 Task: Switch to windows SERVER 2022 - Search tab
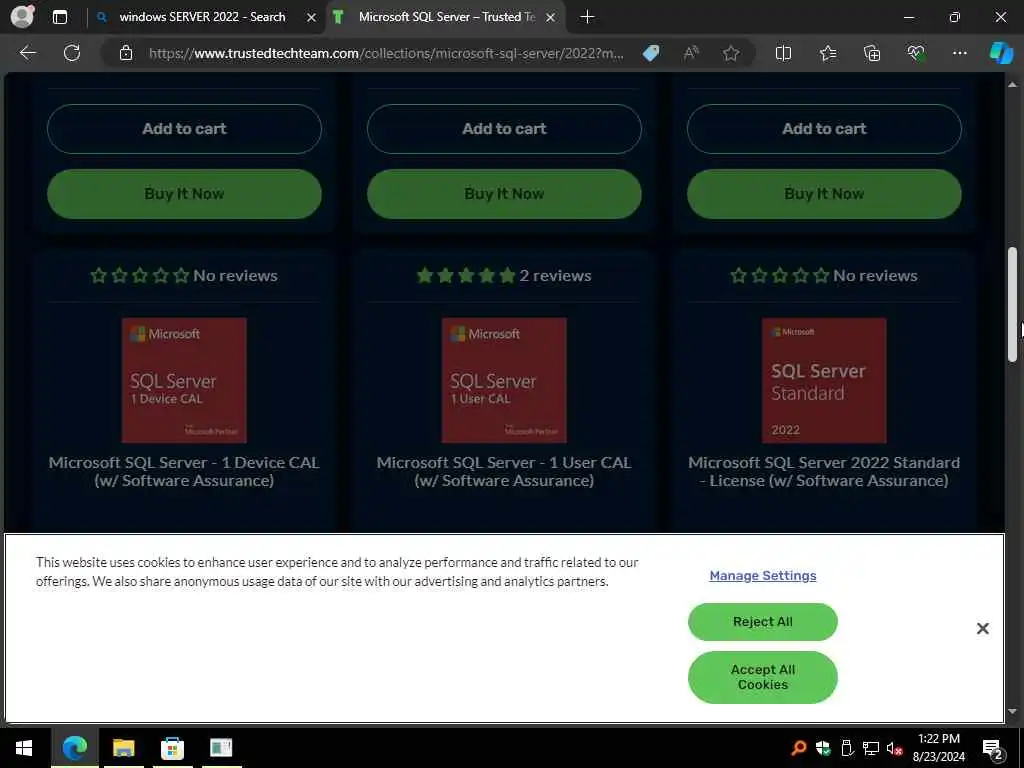click(202, 17)
